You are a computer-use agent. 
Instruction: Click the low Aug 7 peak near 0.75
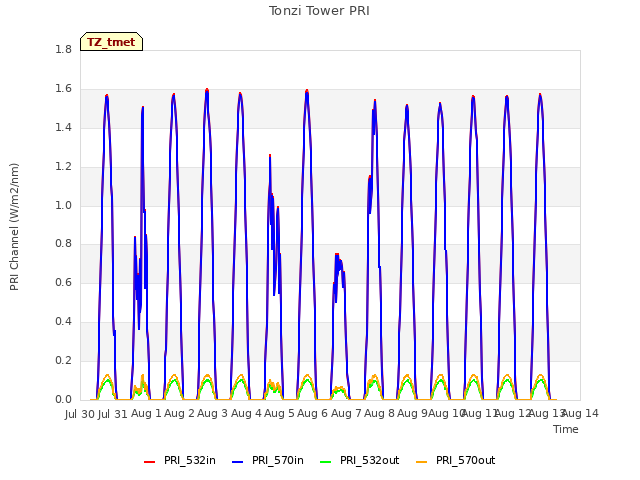(x=337, y=255)
